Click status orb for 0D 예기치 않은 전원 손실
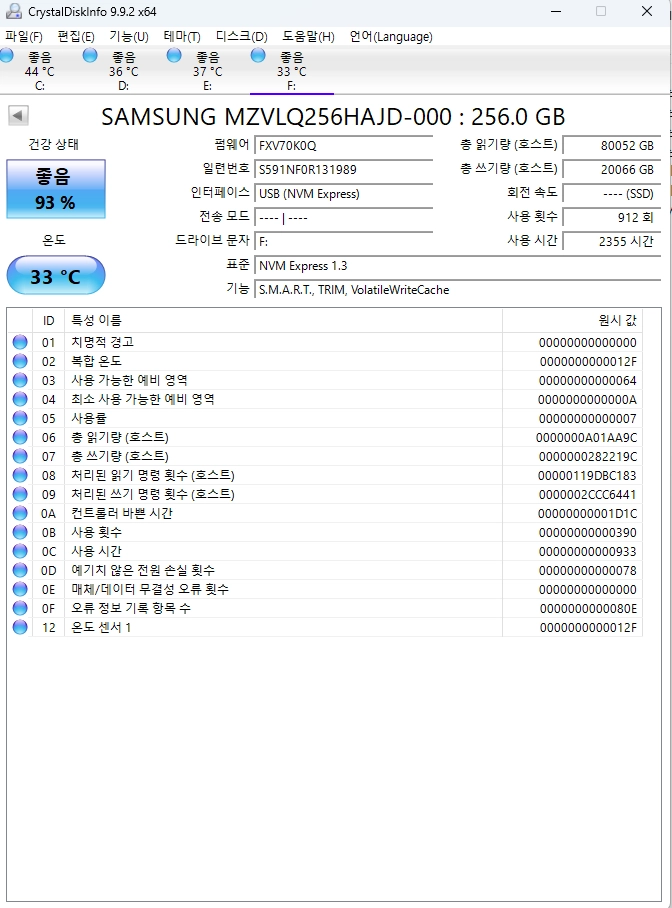672x908 pixels. pos(20,570)
